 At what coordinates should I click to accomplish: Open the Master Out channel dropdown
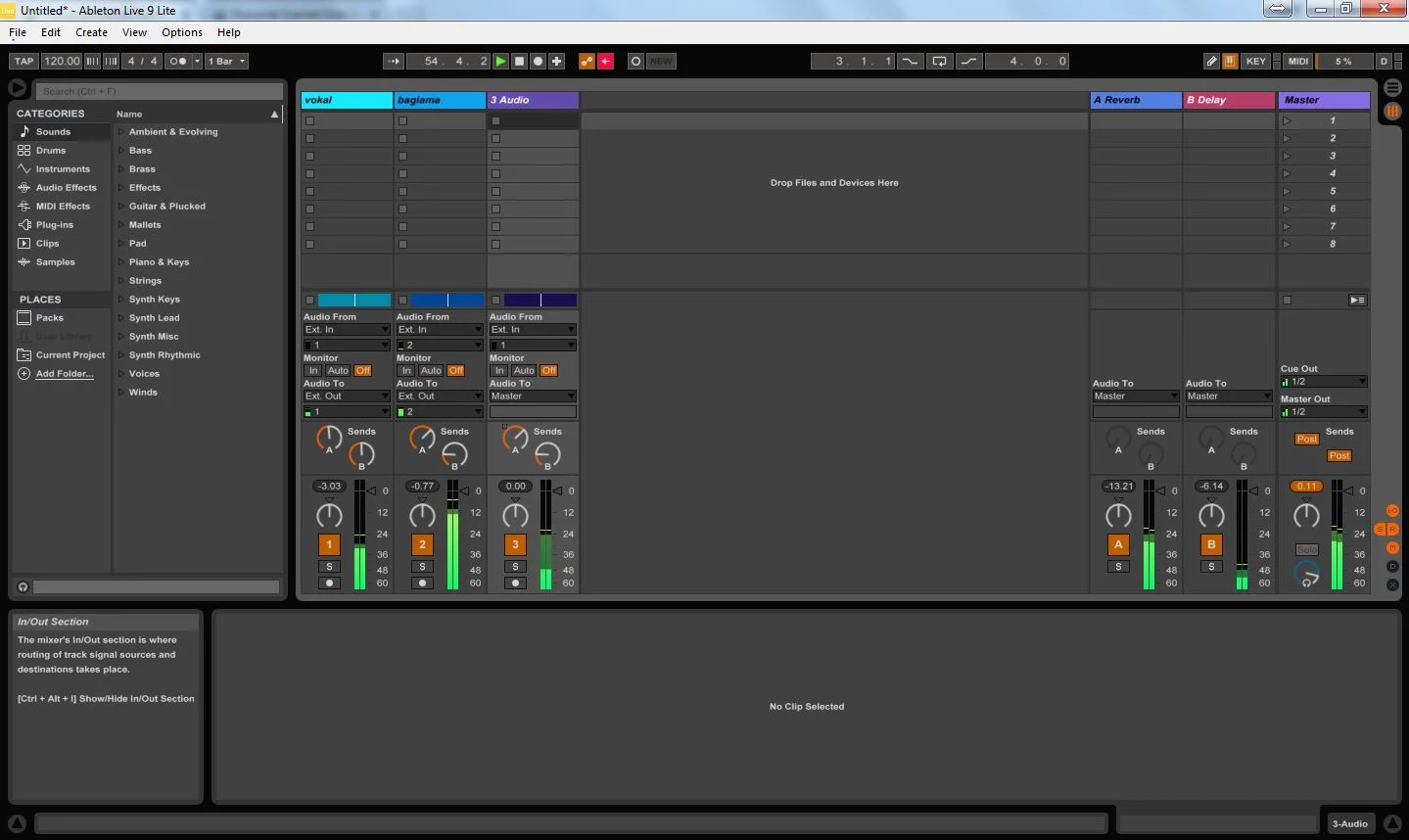(x=1324, y=412)
